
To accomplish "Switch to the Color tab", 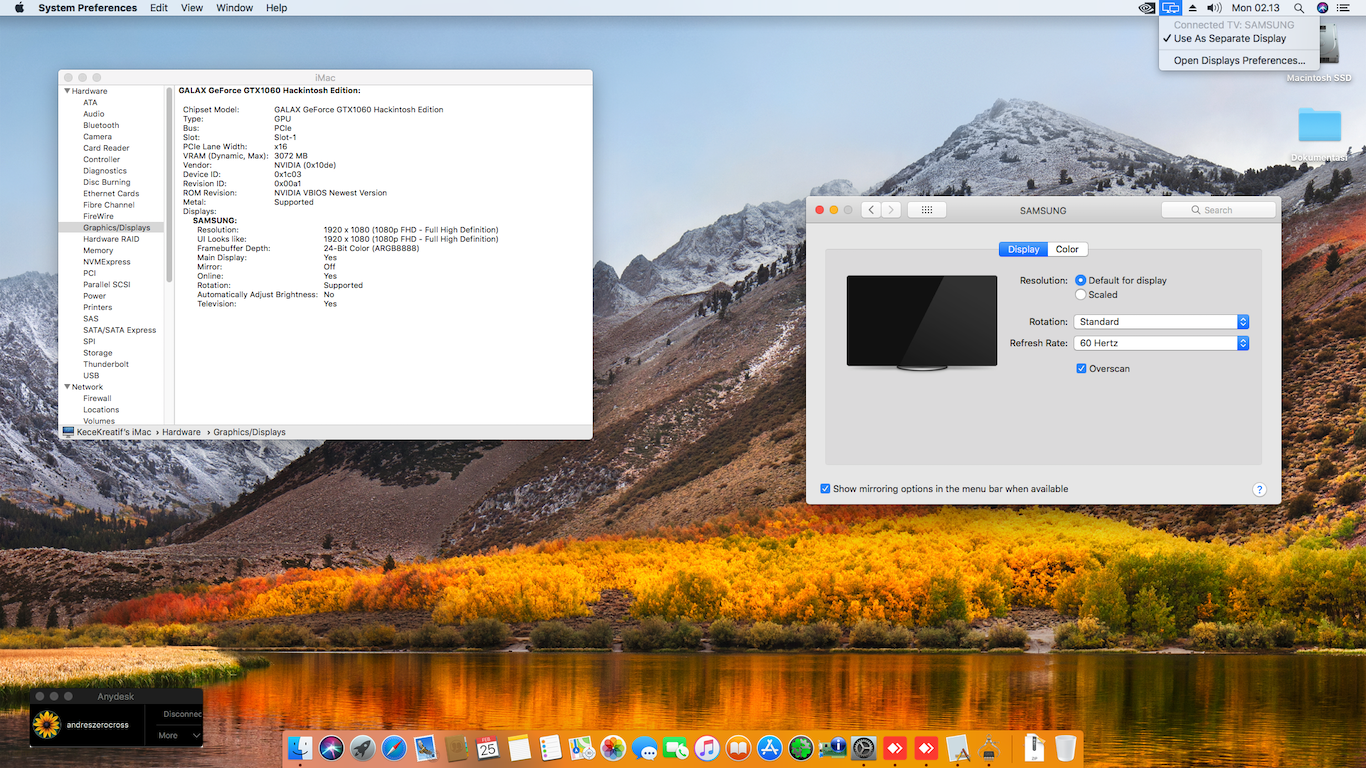I will tap(1067, 249).
